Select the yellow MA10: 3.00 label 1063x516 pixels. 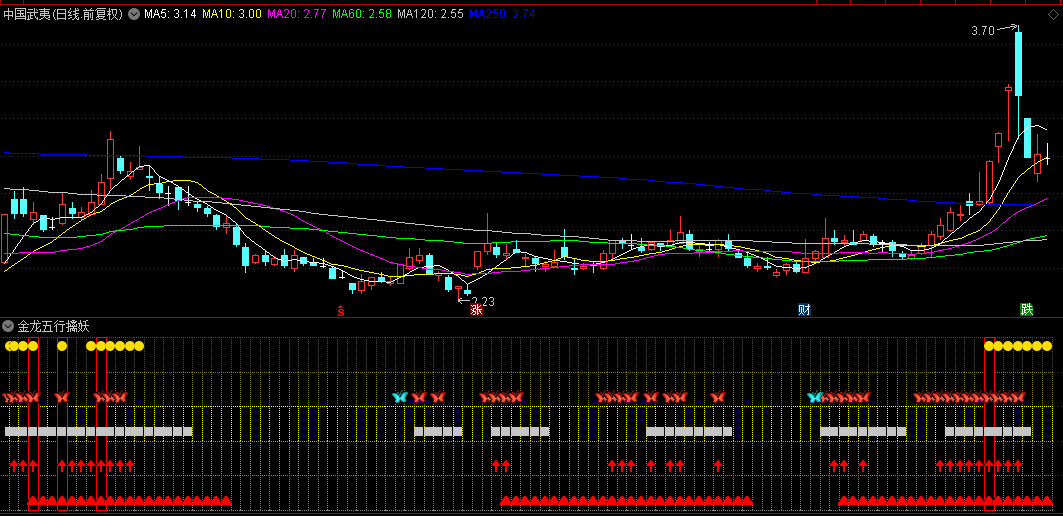coord(232,14)
